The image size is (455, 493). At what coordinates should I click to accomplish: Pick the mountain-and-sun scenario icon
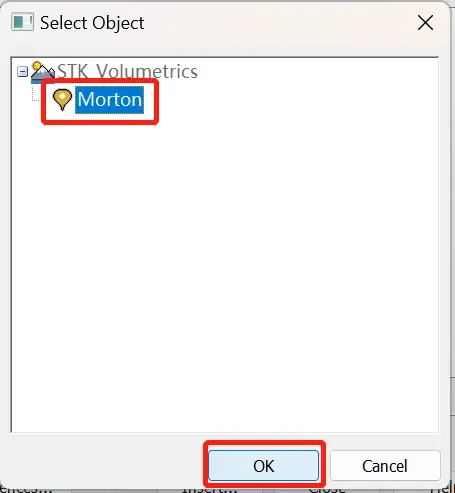pos(43,72)
